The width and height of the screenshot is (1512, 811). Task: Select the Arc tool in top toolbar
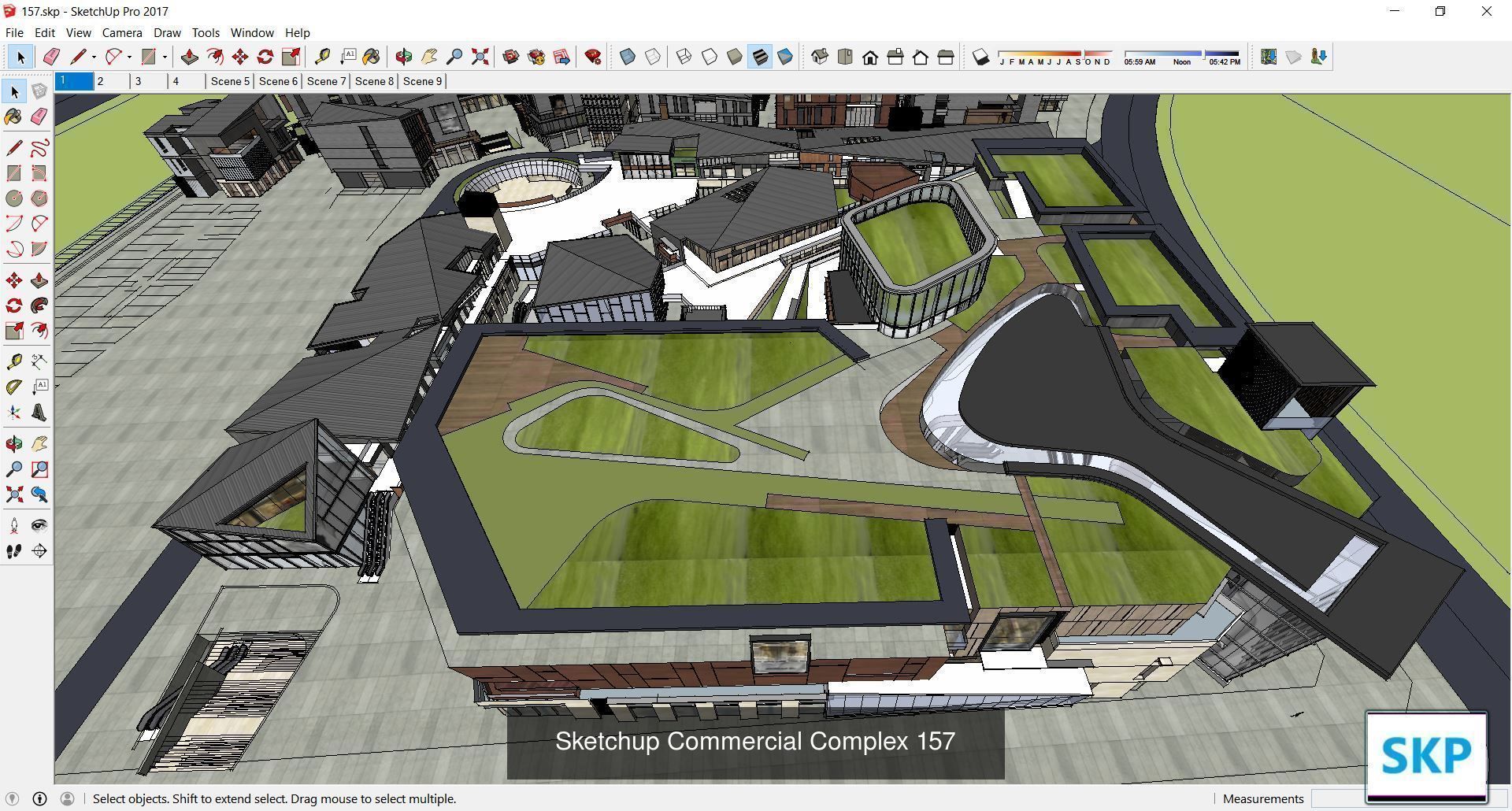pyautogui.click(x=113, y=57)
